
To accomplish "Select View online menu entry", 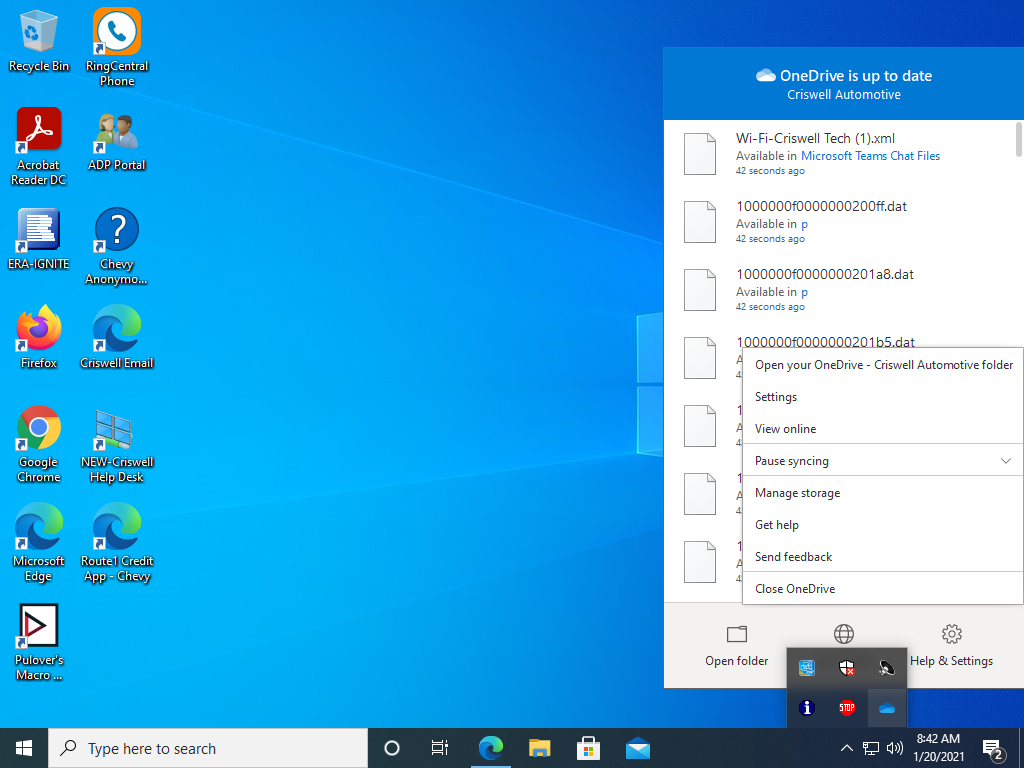I will click(883, 429).
